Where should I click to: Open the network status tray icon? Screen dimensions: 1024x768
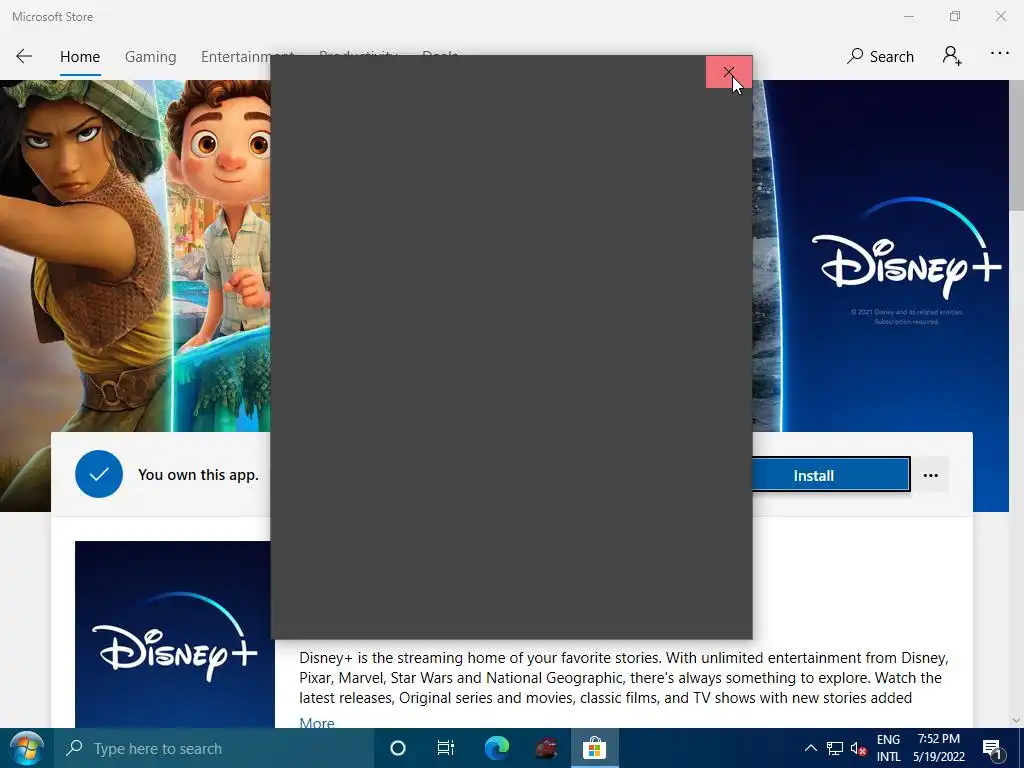click(835, 748)
